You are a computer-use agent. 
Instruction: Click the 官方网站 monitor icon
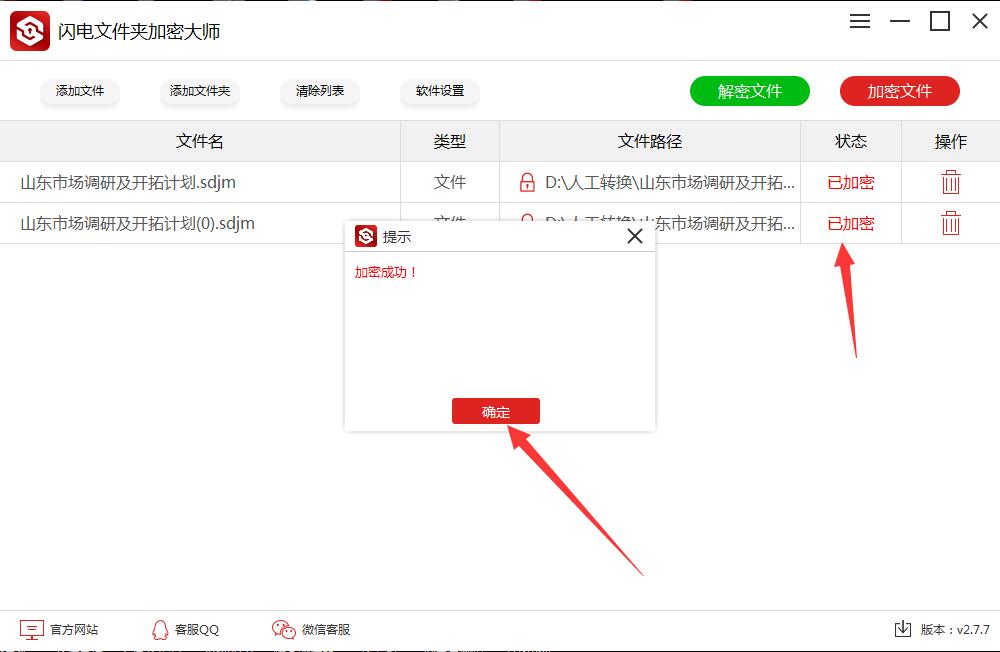click(31, 630)
